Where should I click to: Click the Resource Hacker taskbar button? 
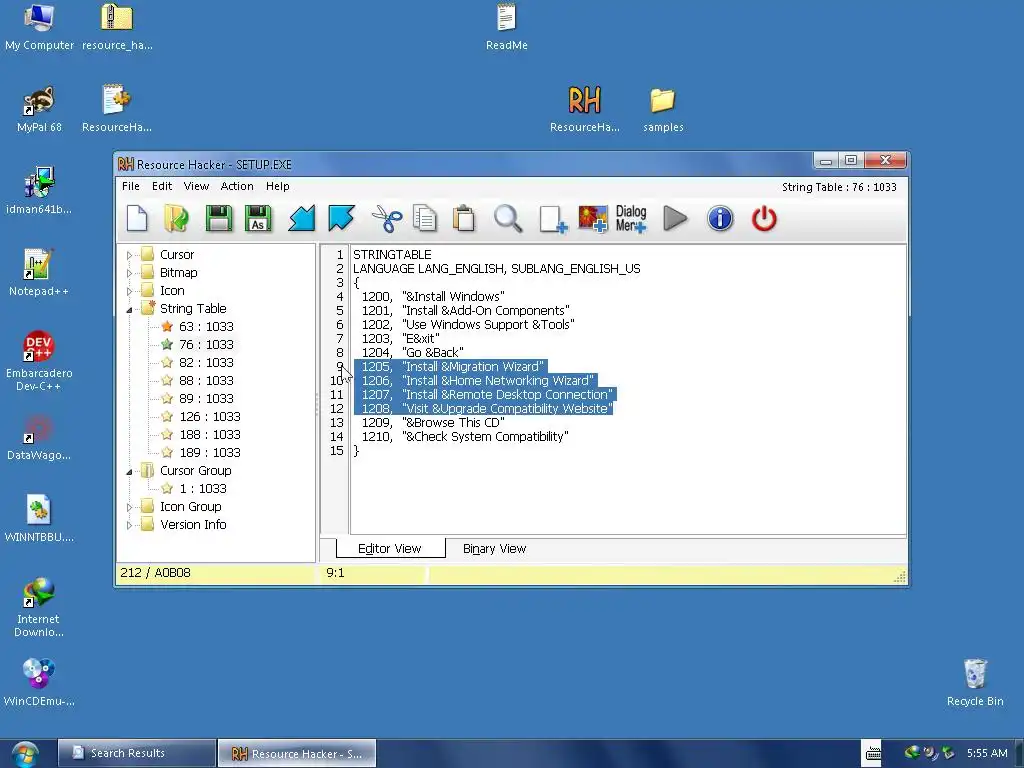click(x=296, y=753)
